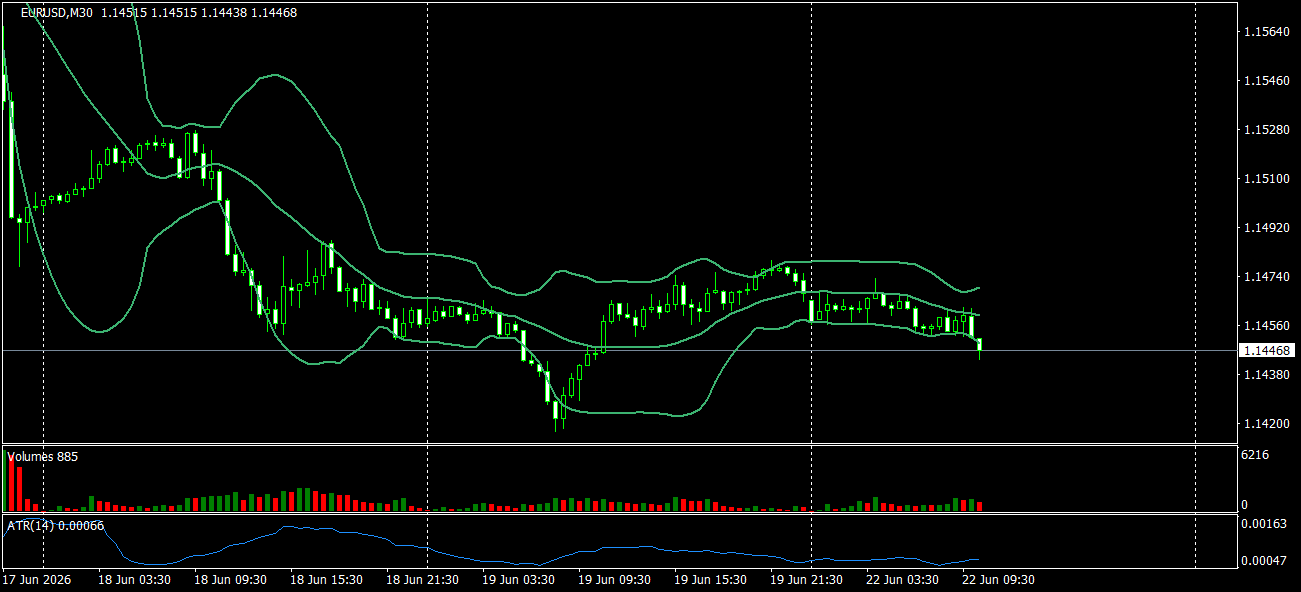The height and width of the screenshot is (592, 1301).
Task: Click the 22 Jun 09:30 time label
Action: (998, 580)
